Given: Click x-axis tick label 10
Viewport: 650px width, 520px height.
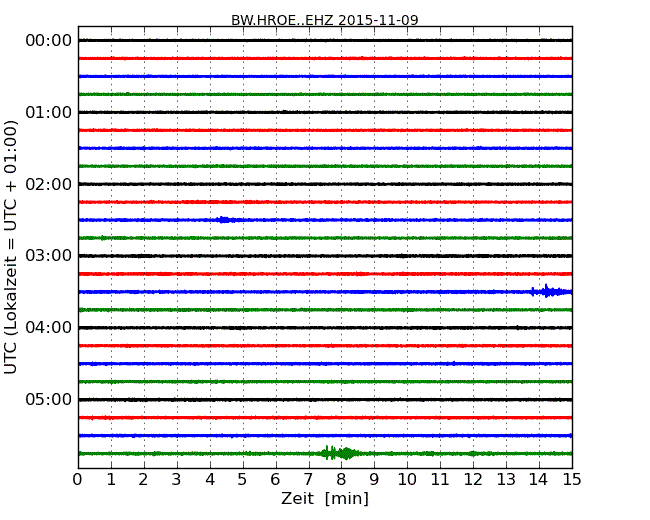Looking at the screenshot, I should (x=407, y=480).
